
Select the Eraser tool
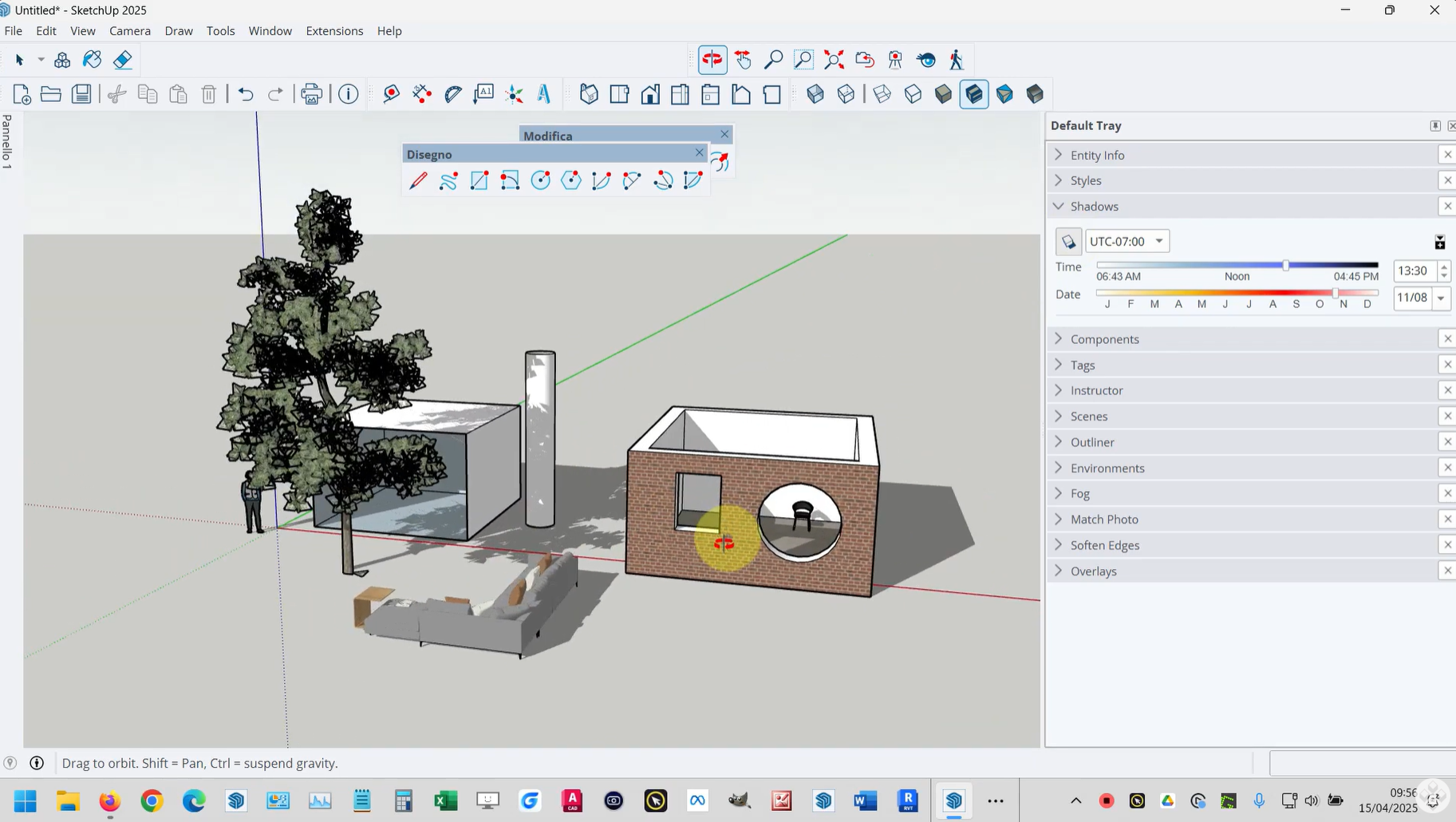(122, 60)
